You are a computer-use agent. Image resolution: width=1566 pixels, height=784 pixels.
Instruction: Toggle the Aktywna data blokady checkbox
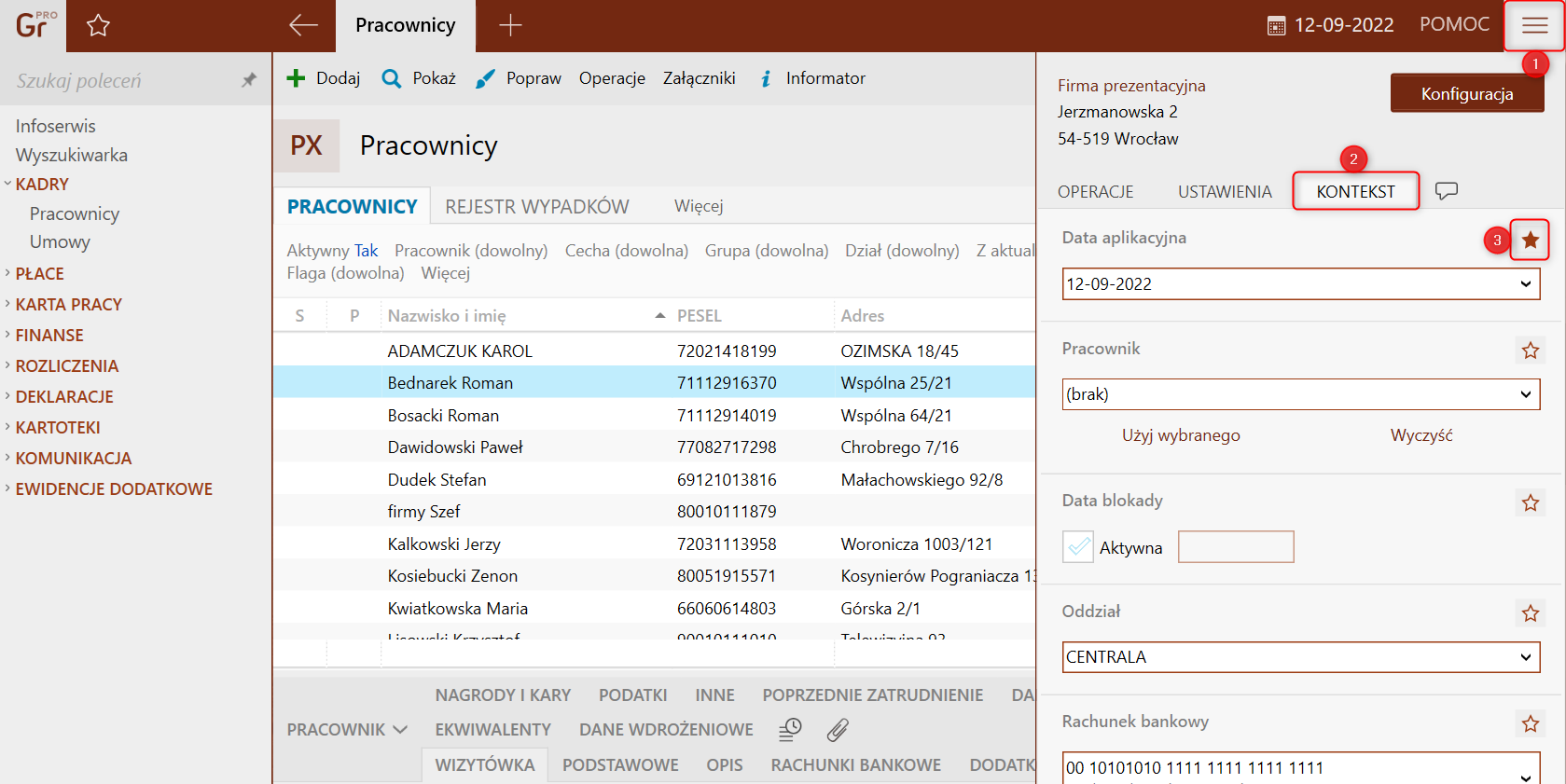[x=1077, y=546]
